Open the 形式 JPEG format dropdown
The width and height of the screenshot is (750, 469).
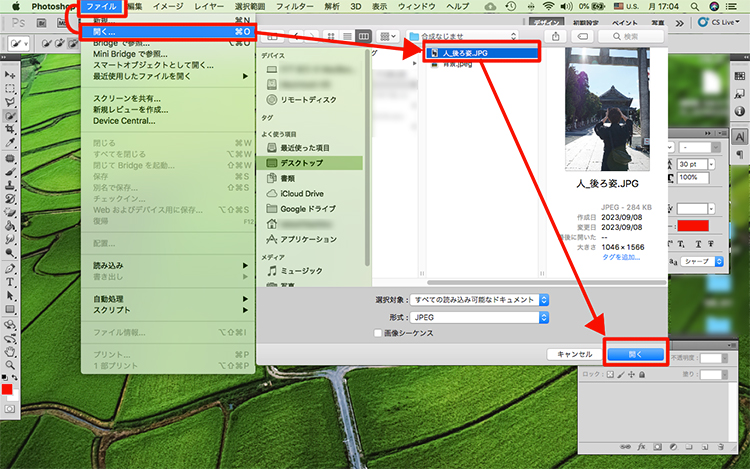pos(479,317)
